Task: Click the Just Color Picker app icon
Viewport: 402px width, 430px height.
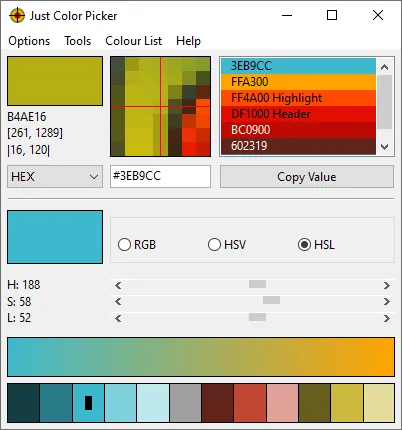Action: tap(17, 15)
